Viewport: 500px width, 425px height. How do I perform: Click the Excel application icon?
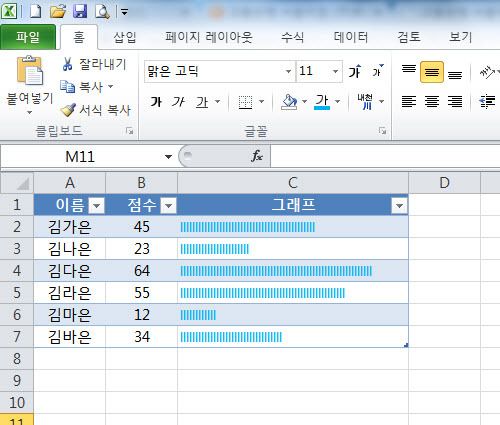9,11
